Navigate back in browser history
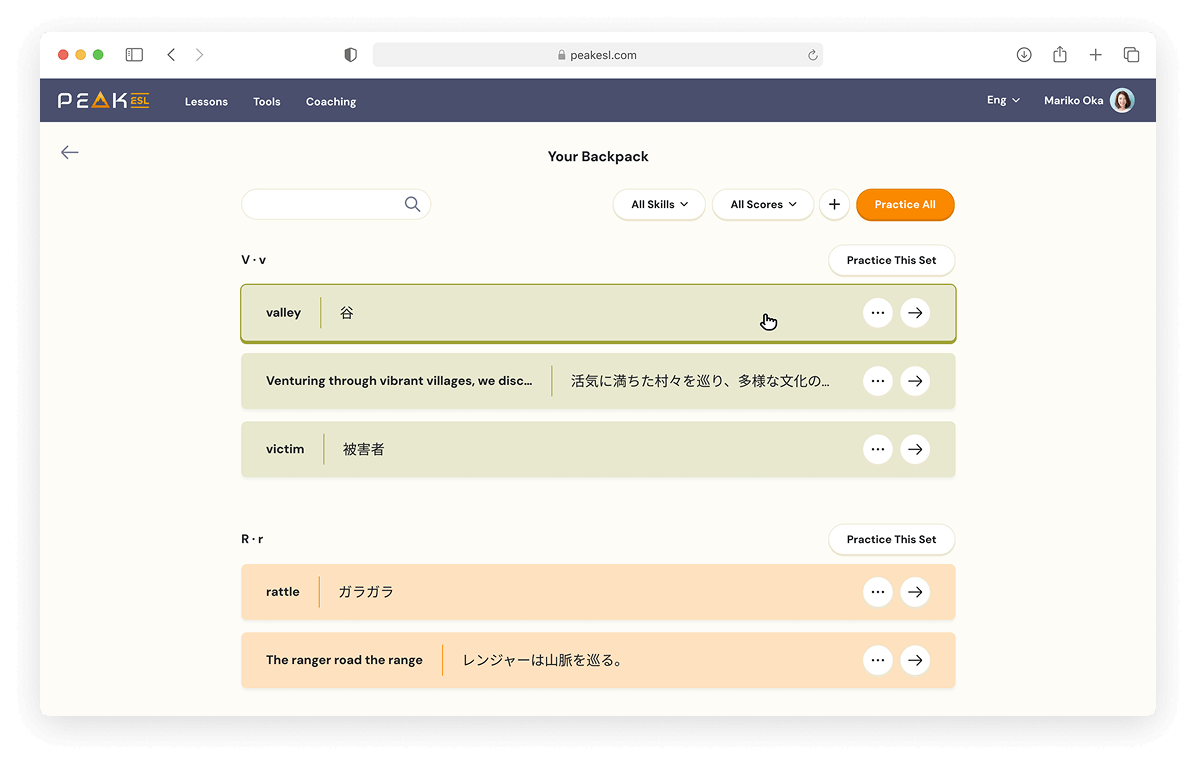The height and width of the screenshot is (764, 1196). click(x=172, y=55)
